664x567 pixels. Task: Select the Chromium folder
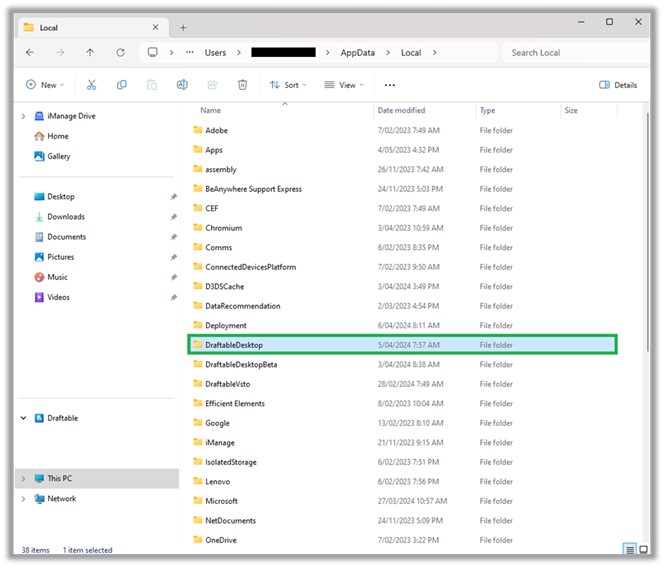(x=402, y=228)
